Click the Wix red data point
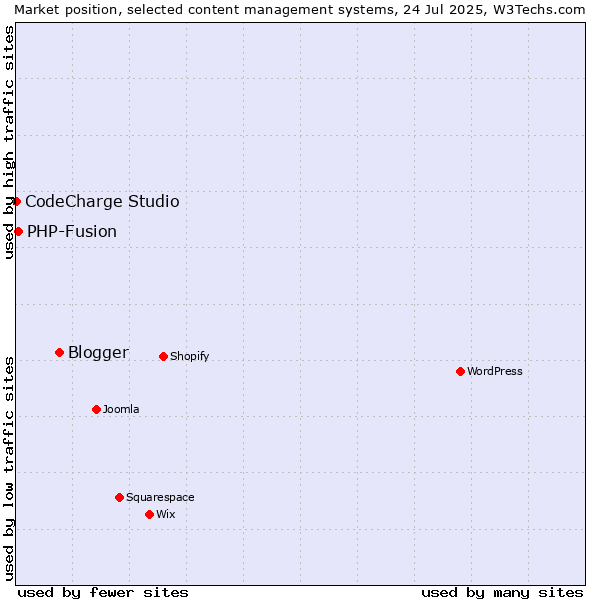This screenshot has width=600, height=600. [x=150, y=515]
